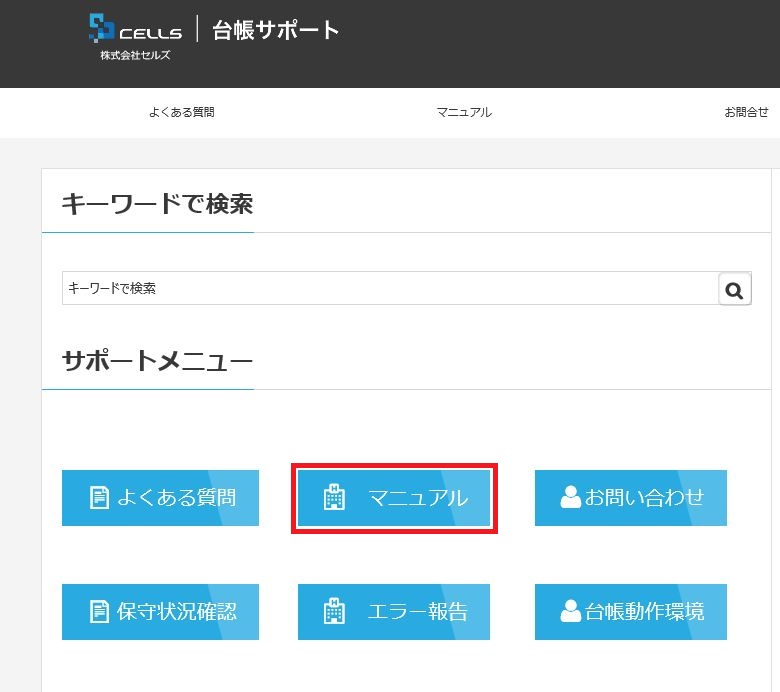Click the 保守状況確認 button

160,611
